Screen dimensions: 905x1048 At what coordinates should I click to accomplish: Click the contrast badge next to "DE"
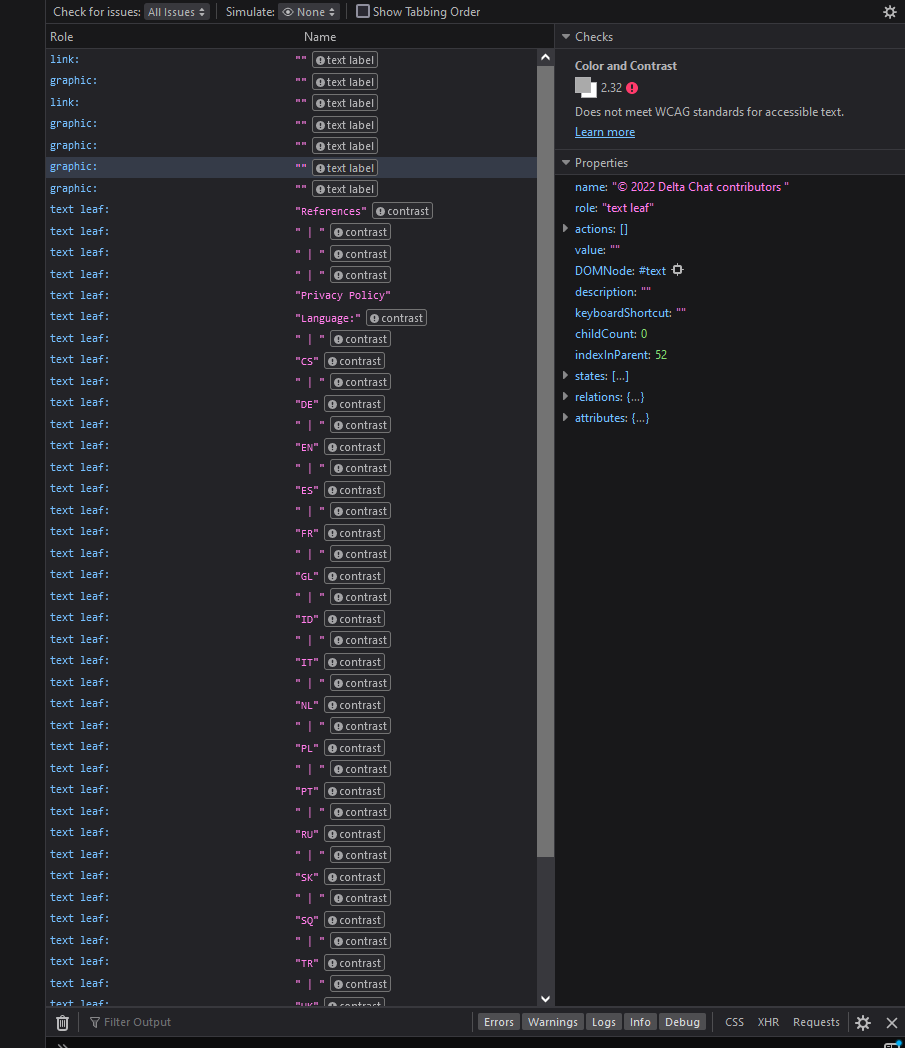354,404
